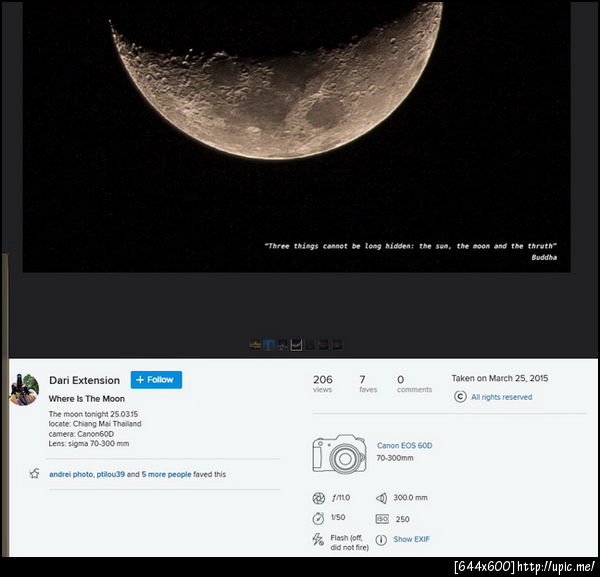Select the fifth thumbnail in the photostream strip
This screenshot has width=600, height=577.
click(x=310, y=345)
